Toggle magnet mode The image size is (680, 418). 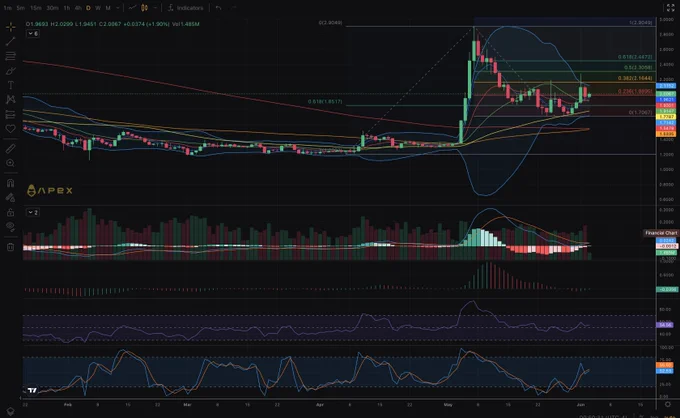click(11, 183)
